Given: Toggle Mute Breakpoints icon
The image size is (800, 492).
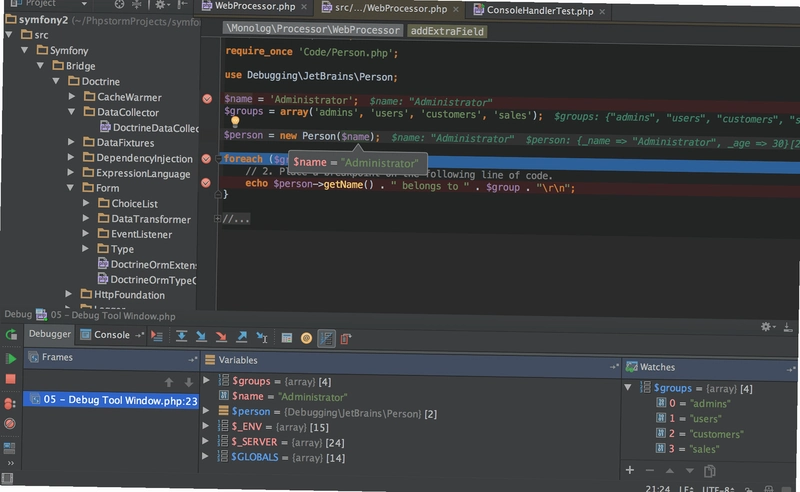Looking at the screenshot, I should pyautogui.click(x=10, y=424).
